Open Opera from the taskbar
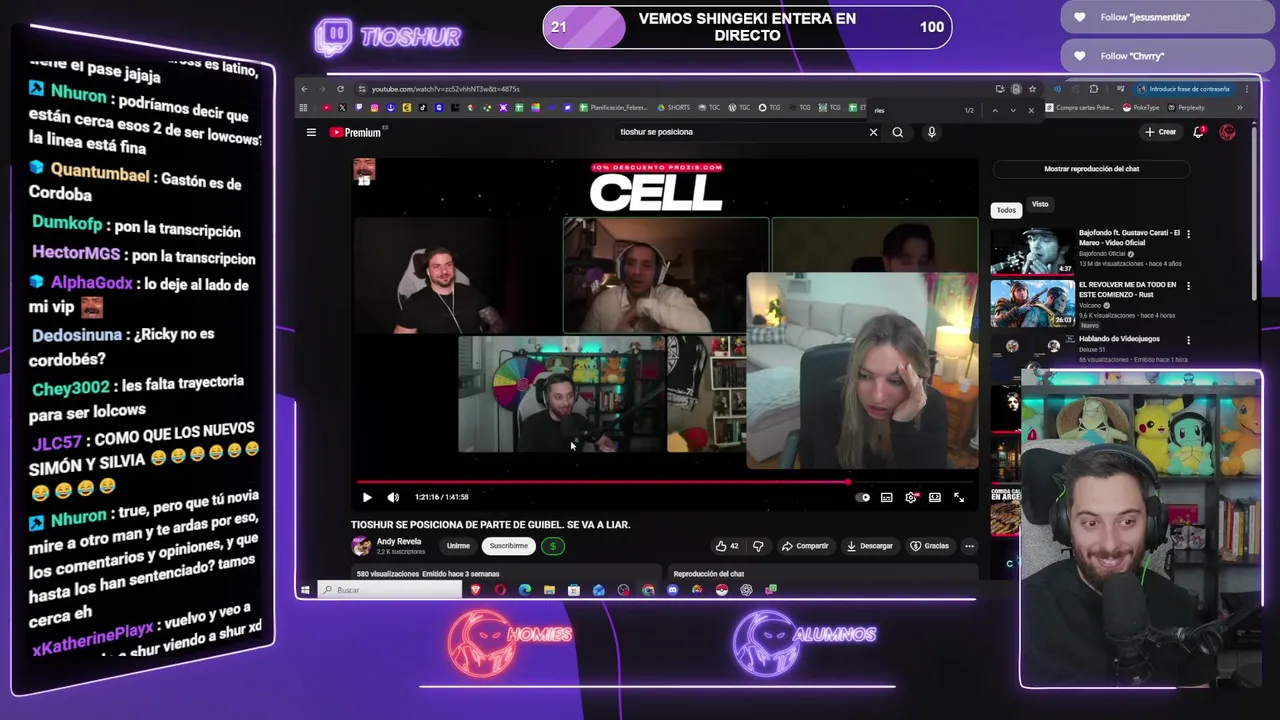Screen dimensions: 1280x720 click(x=500, y=590)
